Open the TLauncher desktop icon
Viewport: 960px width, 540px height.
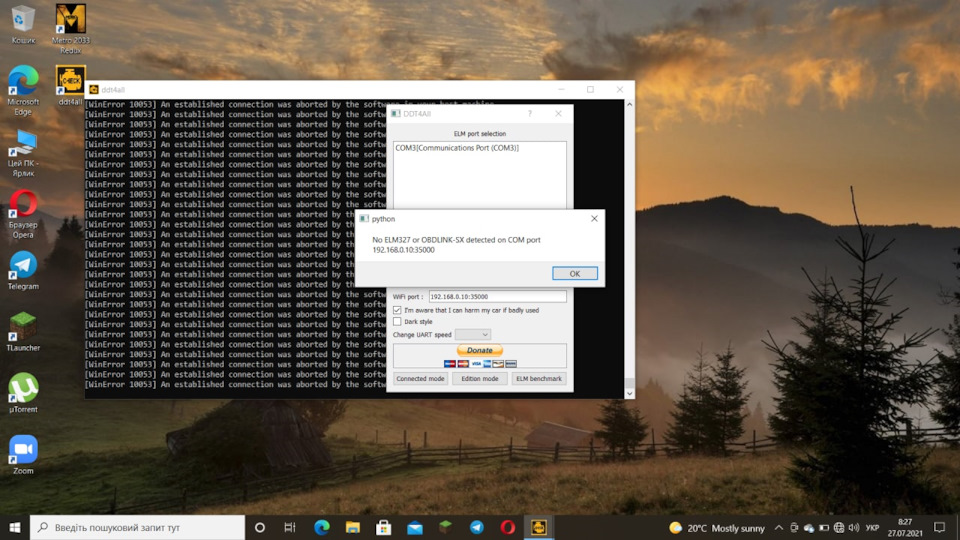23,330
